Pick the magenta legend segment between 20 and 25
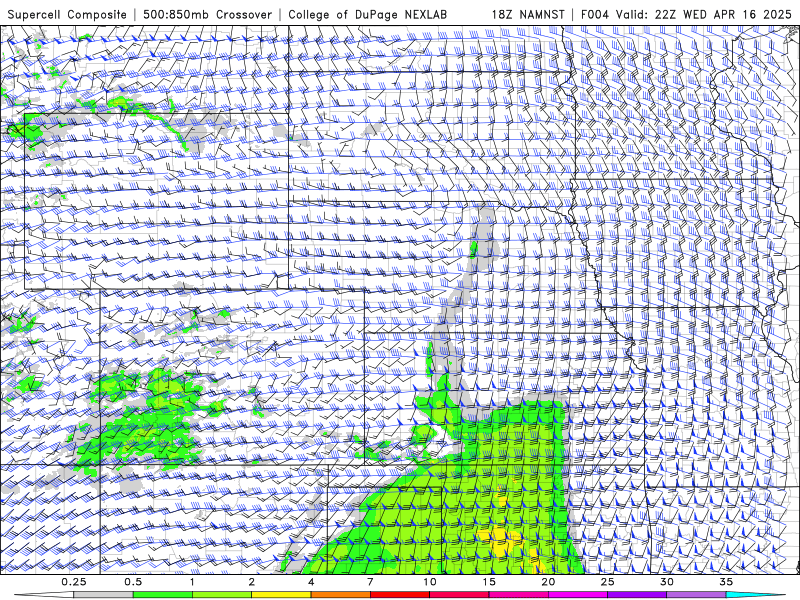The image size is (800, 600). tap(578, 595)
